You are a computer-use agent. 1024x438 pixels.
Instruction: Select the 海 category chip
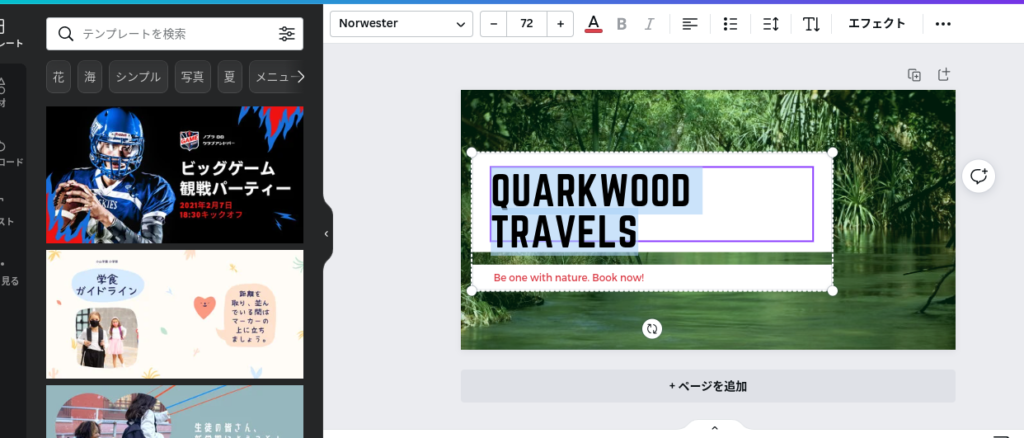point(89,77)
